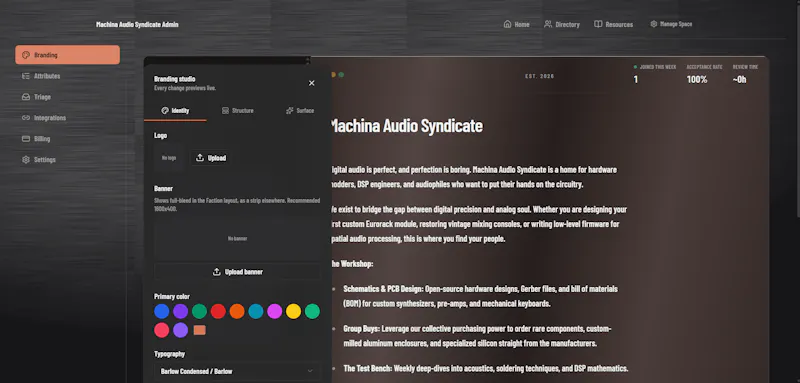This screenshot has height=383, width=800.
Task: Click the Logo section label
Action: coord(160,136)
